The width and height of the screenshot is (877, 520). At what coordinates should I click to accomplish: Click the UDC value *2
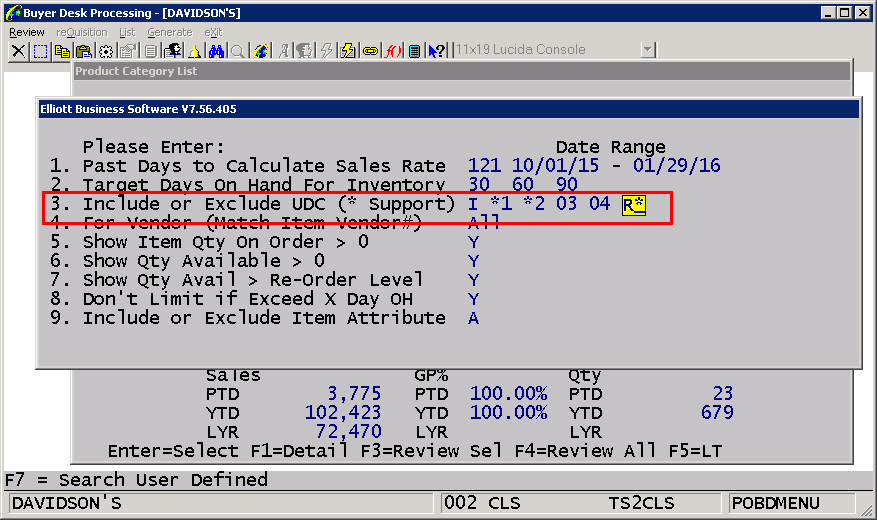[534, 204]
